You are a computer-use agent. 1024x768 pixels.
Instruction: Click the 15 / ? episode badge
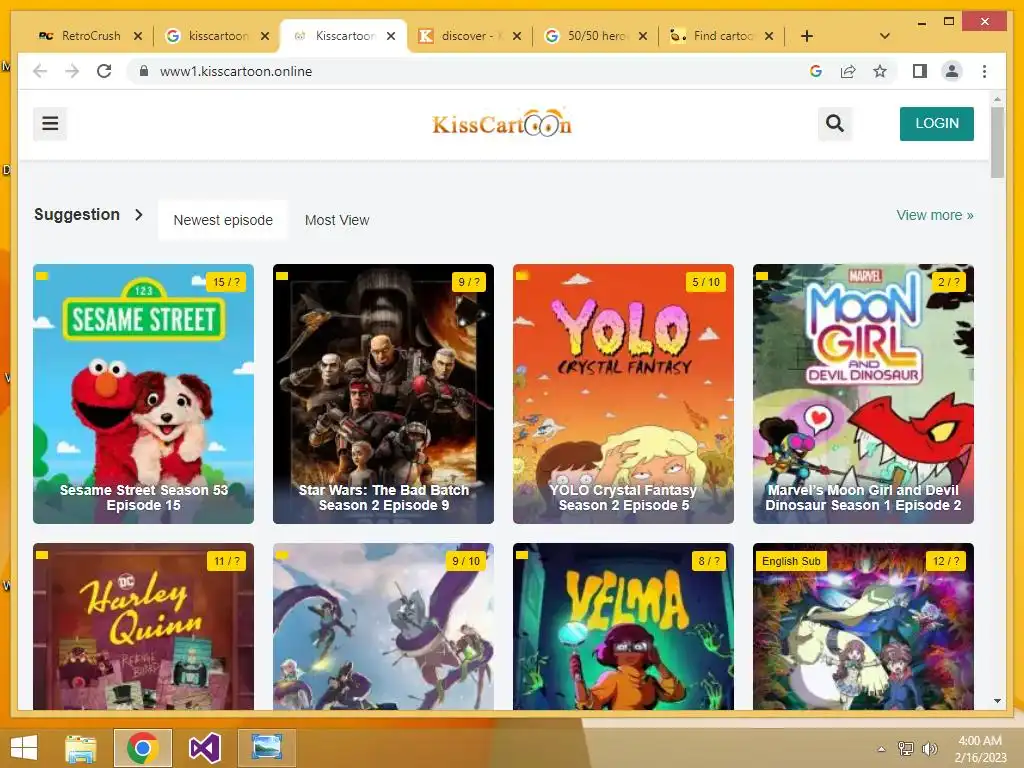pyautogui.click(x=226, y=282)
